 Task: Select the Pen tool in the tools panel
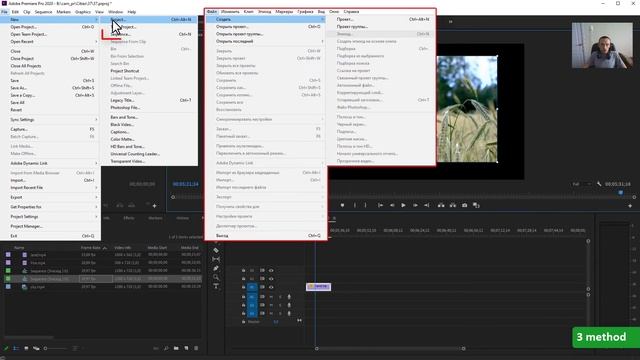tap(216, 268)
